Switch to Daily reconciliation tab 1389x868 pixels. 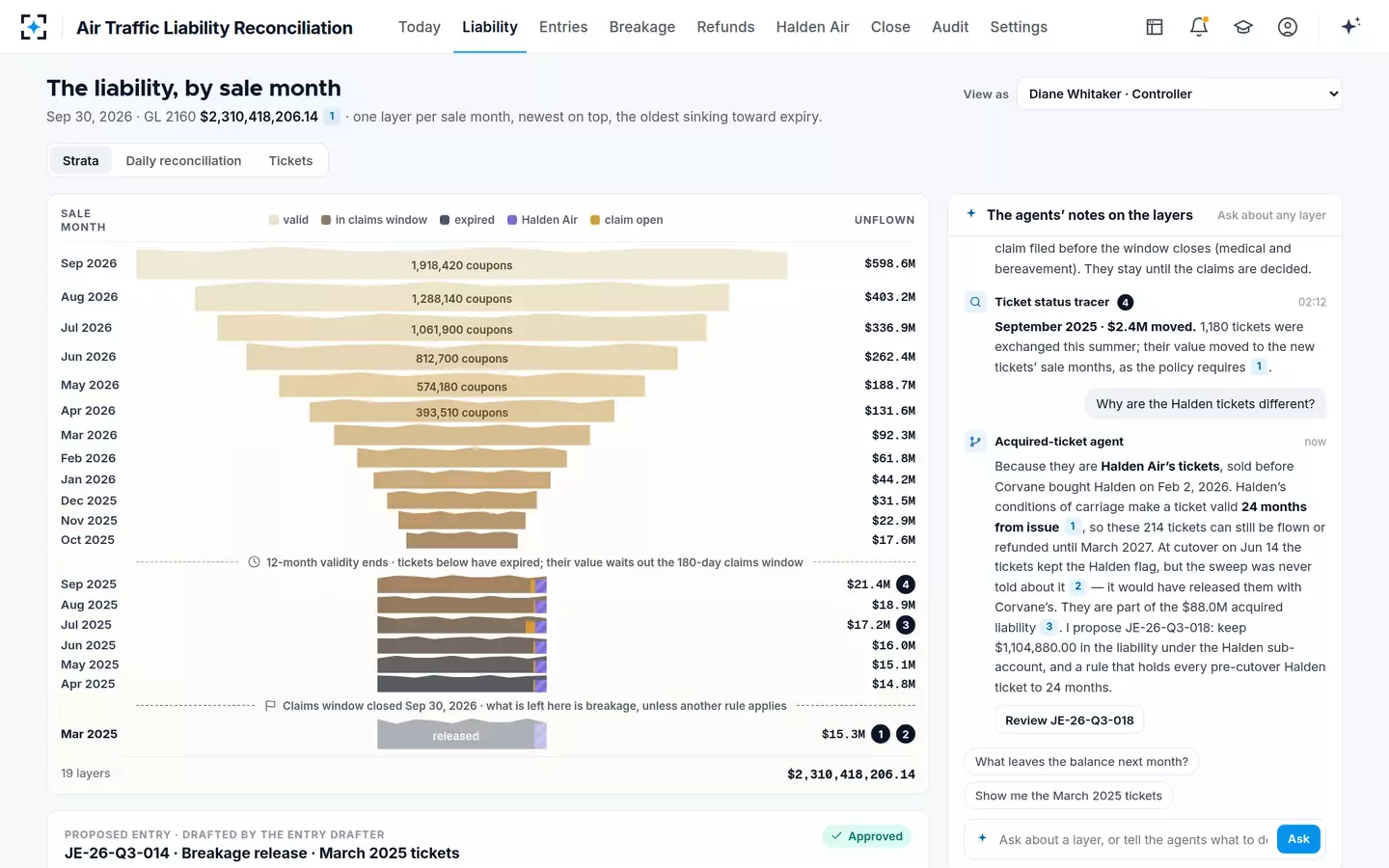tap(183, 161)
